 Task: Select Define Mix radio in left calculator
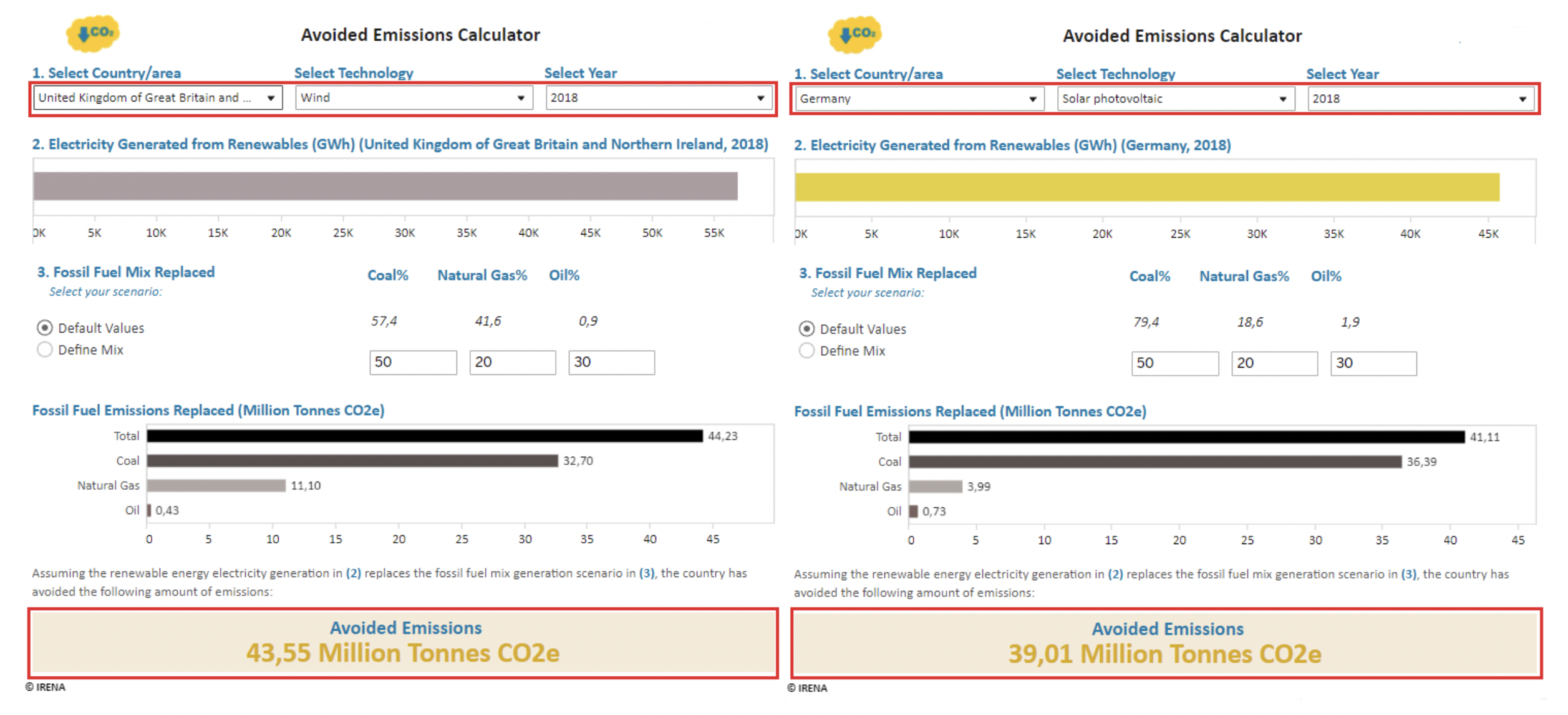pos(45,349)
